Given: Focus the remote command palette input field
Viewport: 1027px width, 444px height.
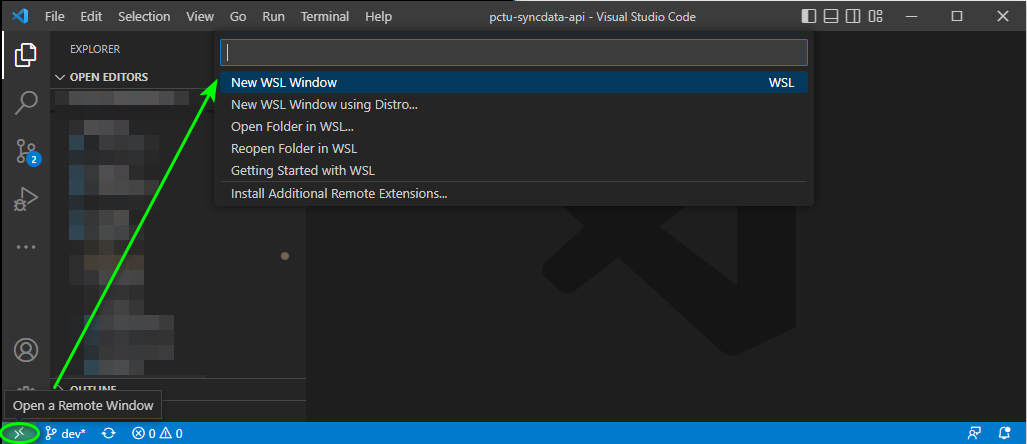Looking at the screenshot, I should tap(514, 52).
